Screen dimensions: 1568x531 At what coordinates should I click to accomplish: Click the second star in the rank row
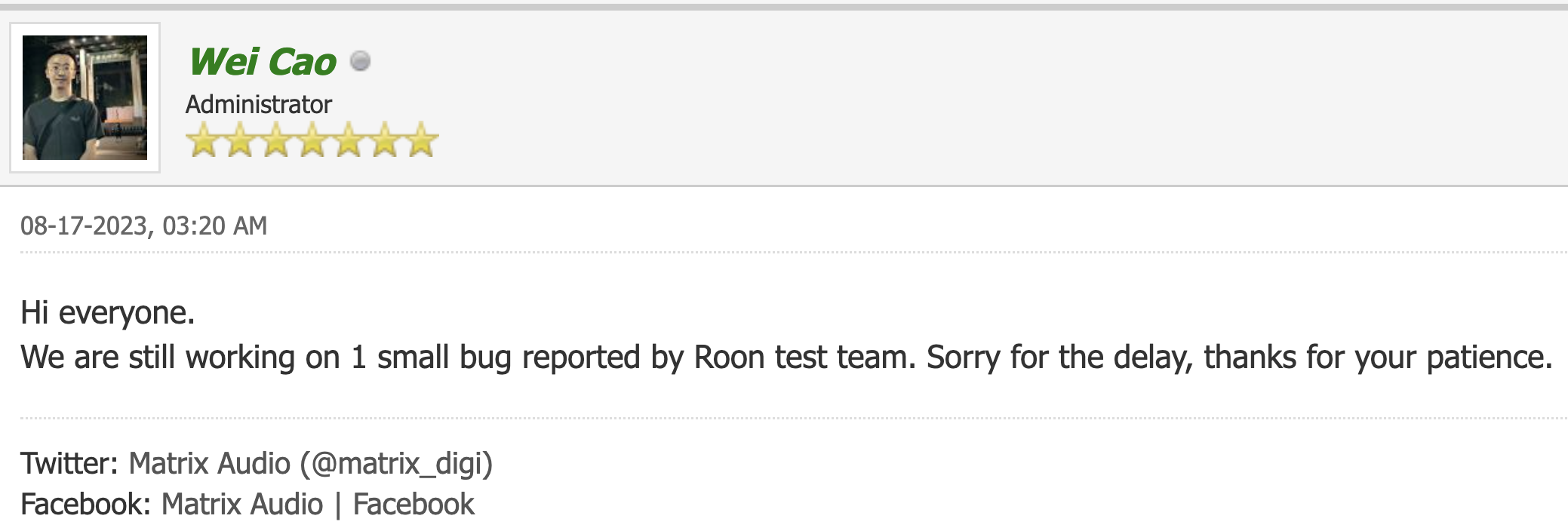(x=239, y=140)
